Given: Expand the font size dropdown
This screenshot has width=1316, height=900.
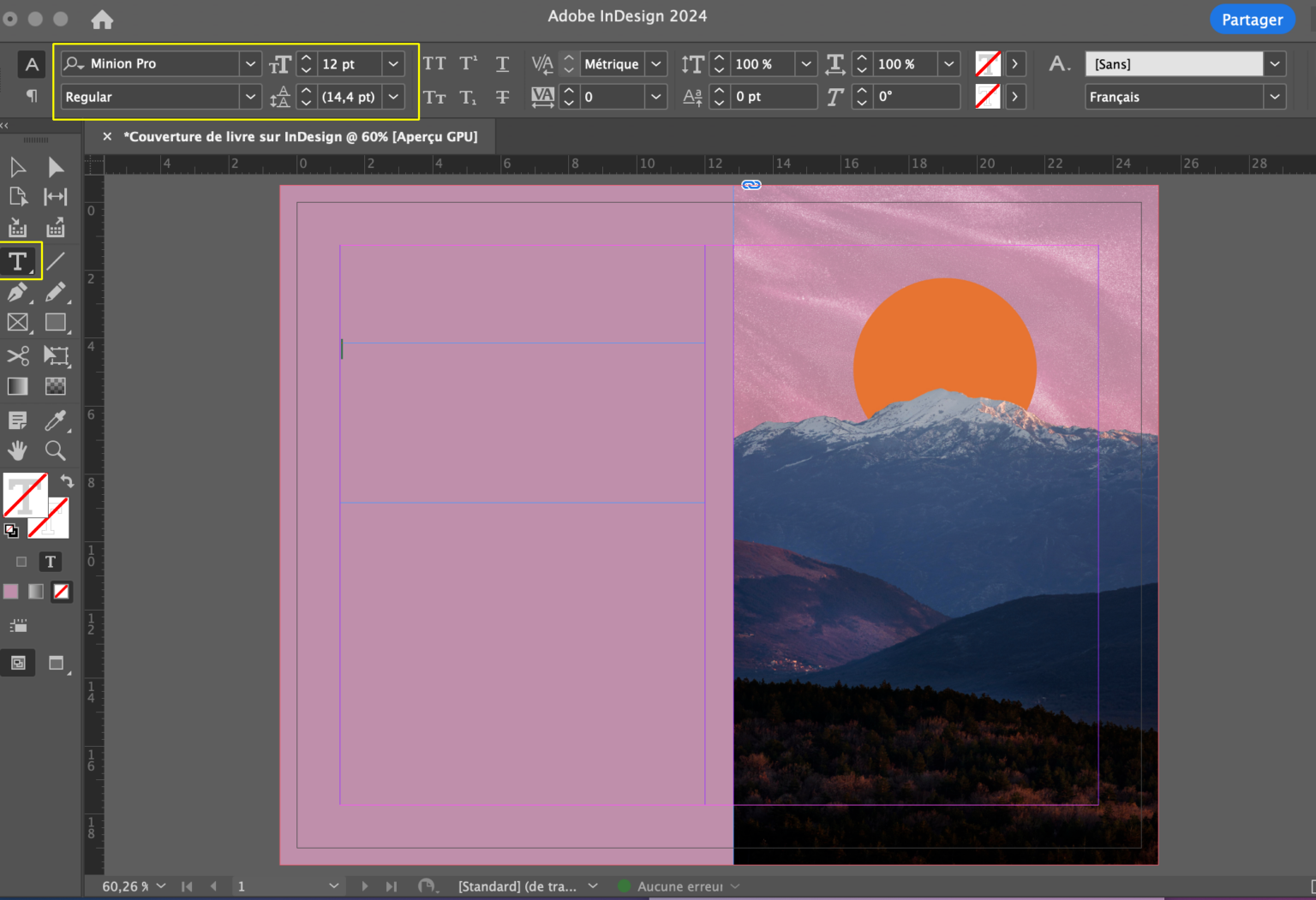Looking at the screenshot, I should click(393, 63).
